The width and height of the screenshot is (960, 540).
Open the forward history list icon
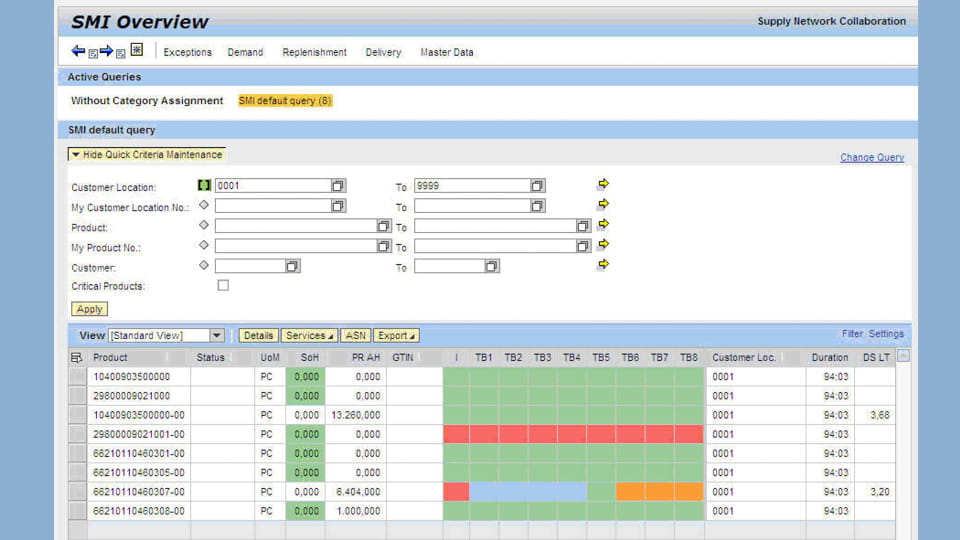121,54
